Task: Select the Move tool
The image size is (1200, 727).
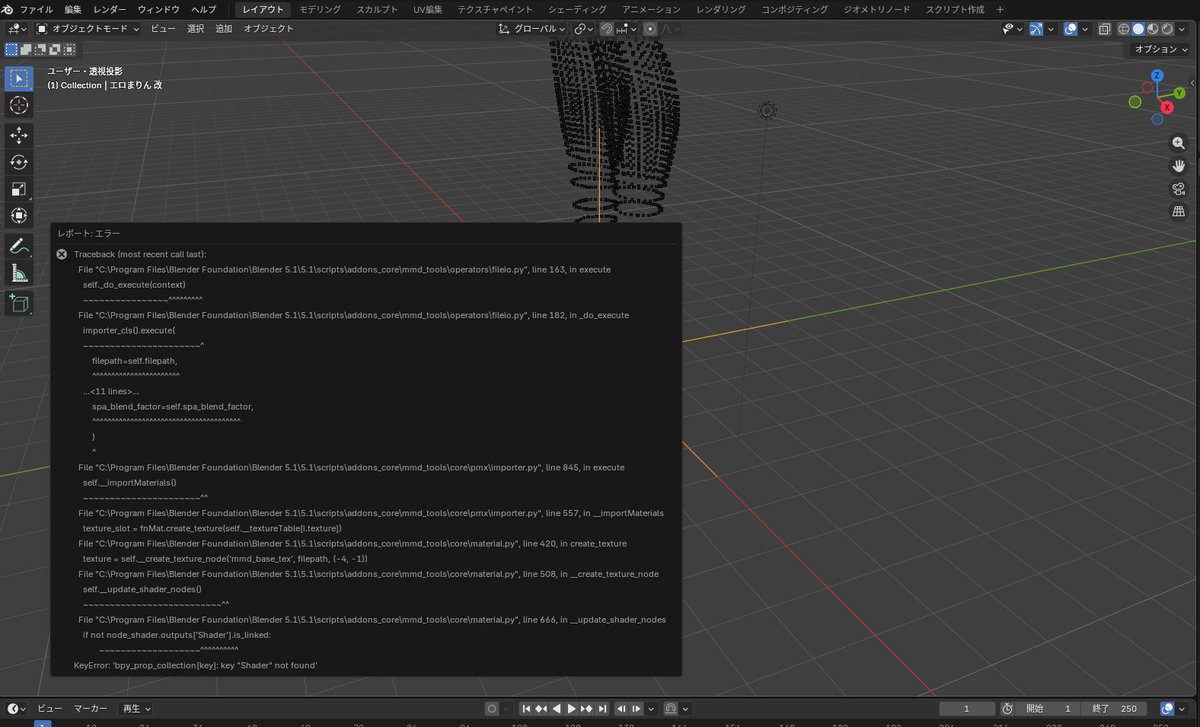Action: 19,135
